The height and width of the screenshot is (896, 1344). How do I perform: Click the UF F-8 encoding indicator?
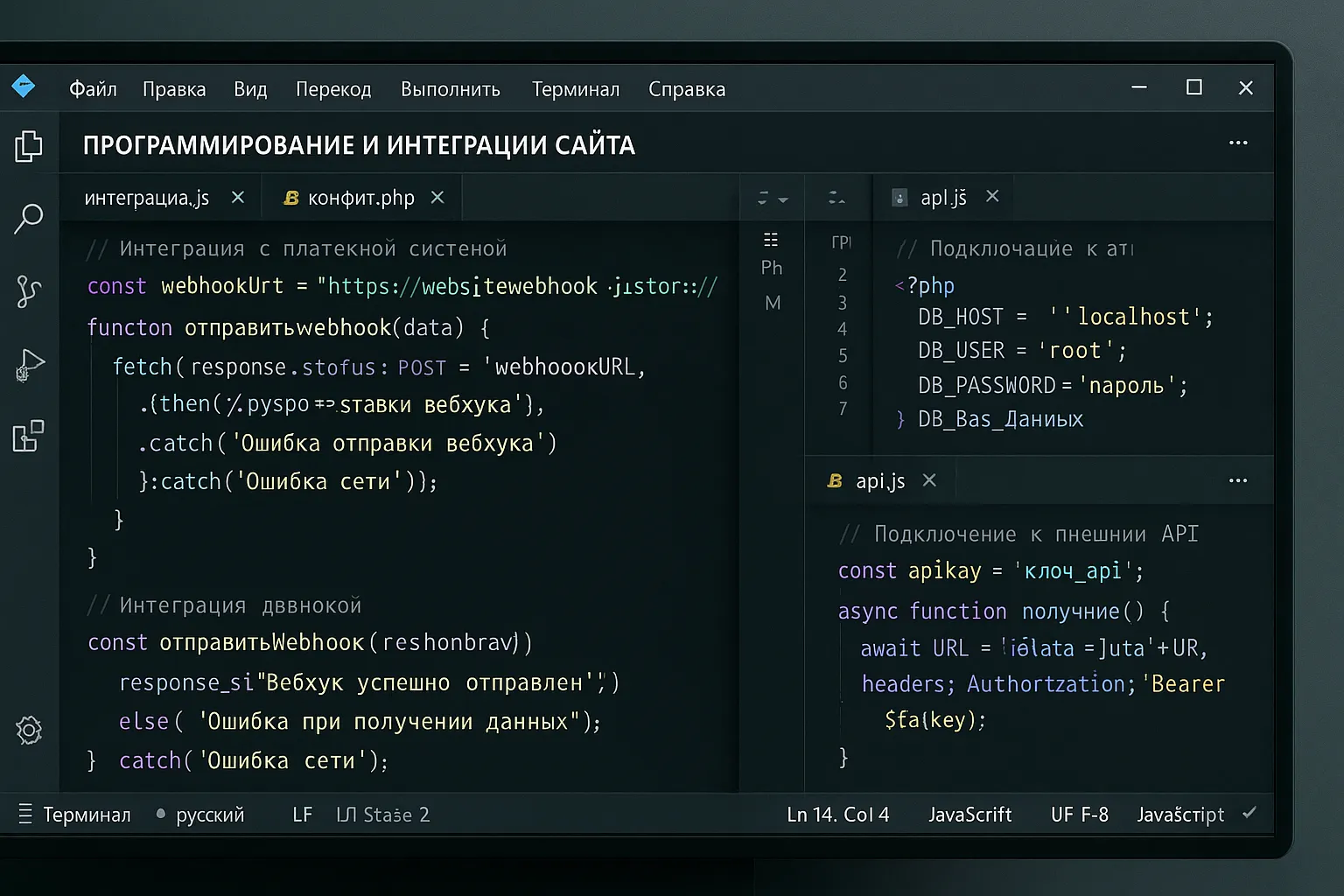pyautogui.click(x=1079, y=815)
